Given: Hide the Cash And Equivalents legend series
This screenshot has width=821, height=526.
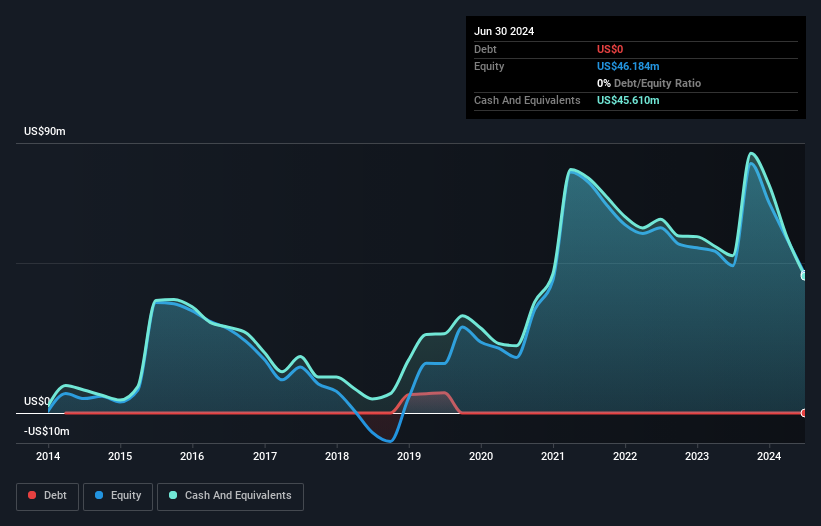Looking at the screenshot, I should point(230,496).
